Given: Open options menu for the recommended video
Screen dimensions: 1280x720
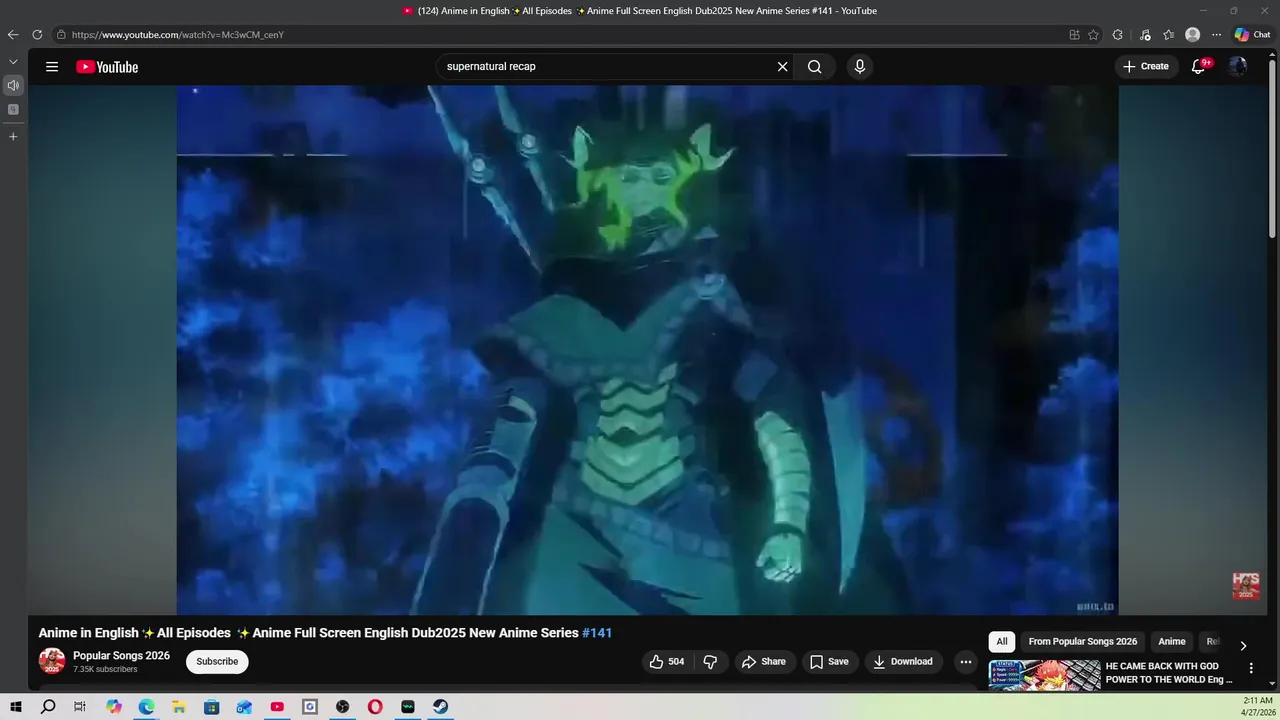Looking at the screenshot, I should tap(1251, 668).
